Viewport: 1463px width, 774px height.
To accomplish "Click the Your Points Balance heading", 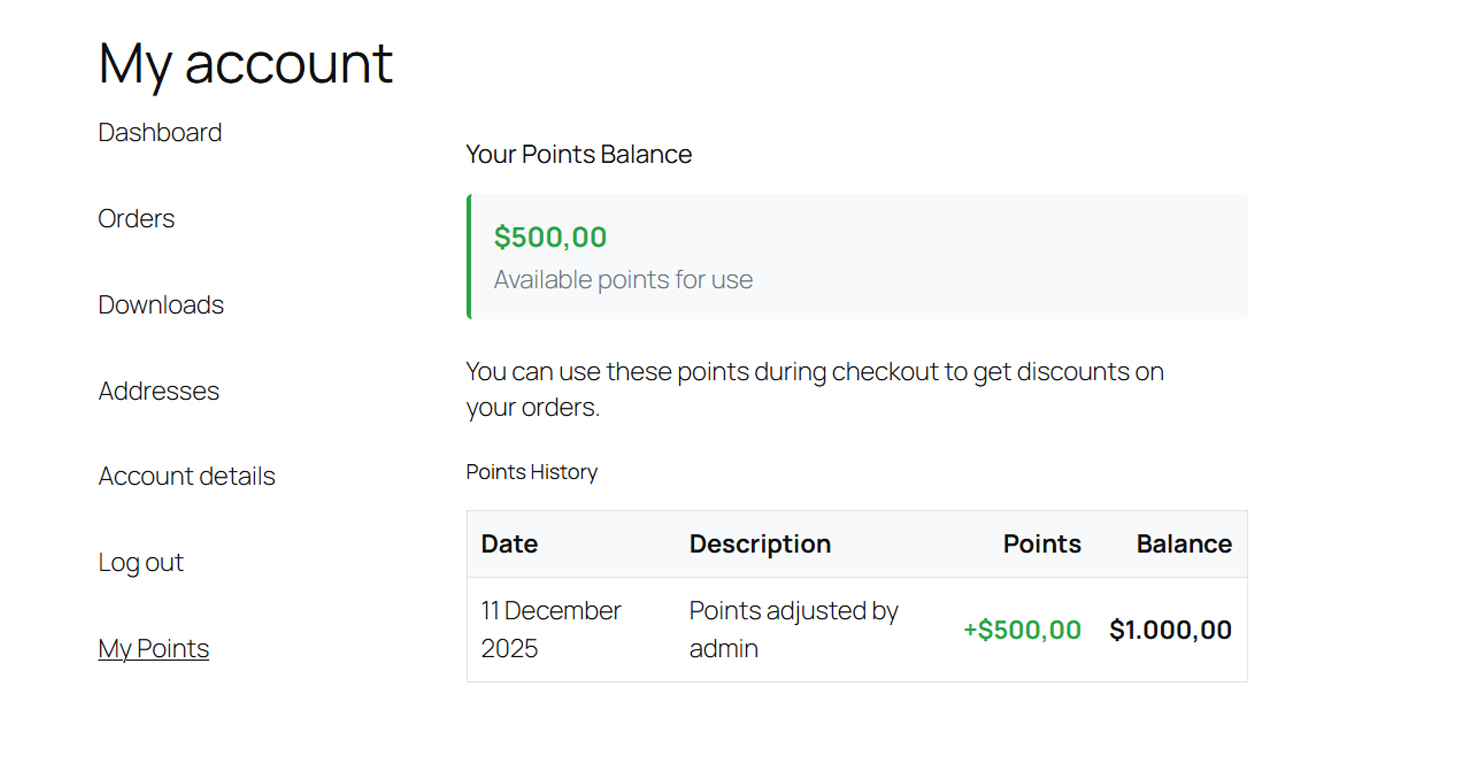I will 578,154.
